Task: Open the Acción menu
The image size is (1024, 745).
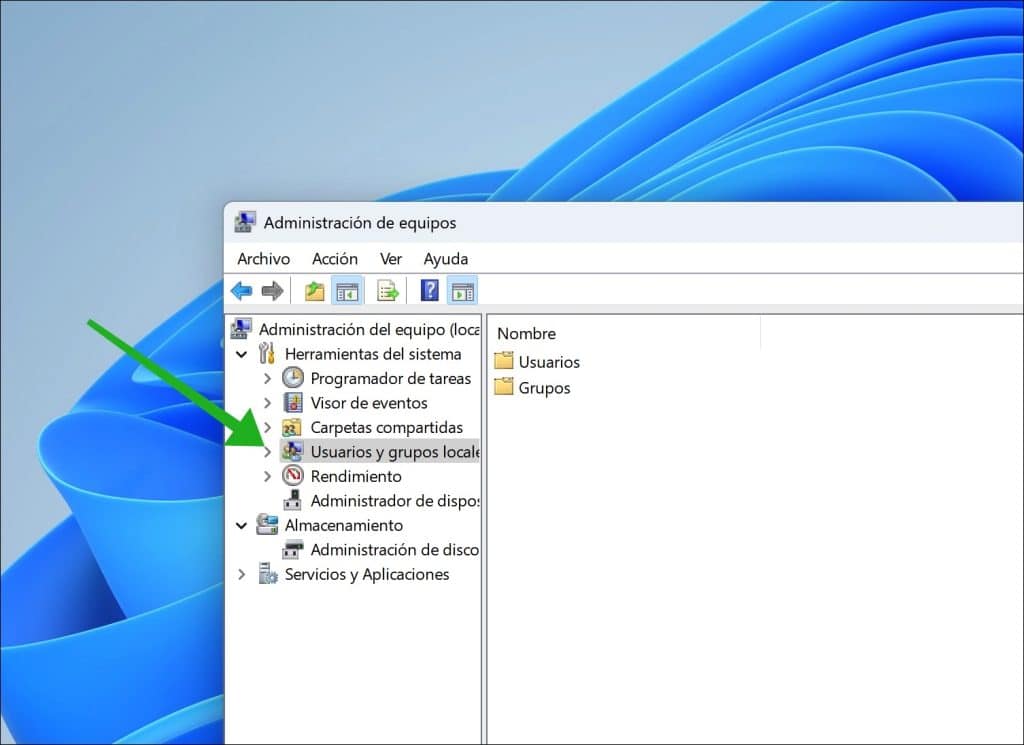Action: pos(334,259)
